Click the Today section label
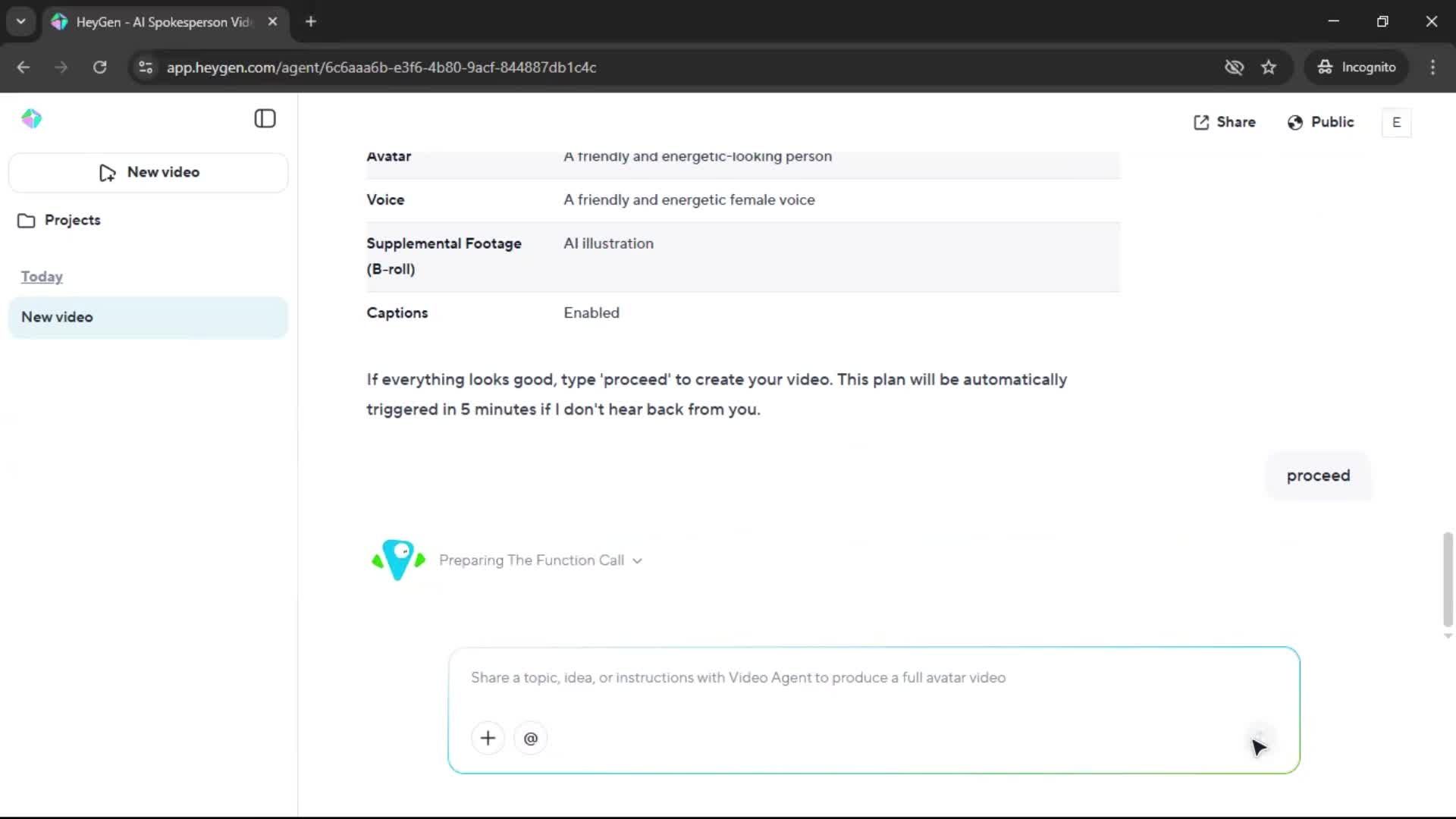Screen dimensions: 1456x819 (x=42, y=277)
